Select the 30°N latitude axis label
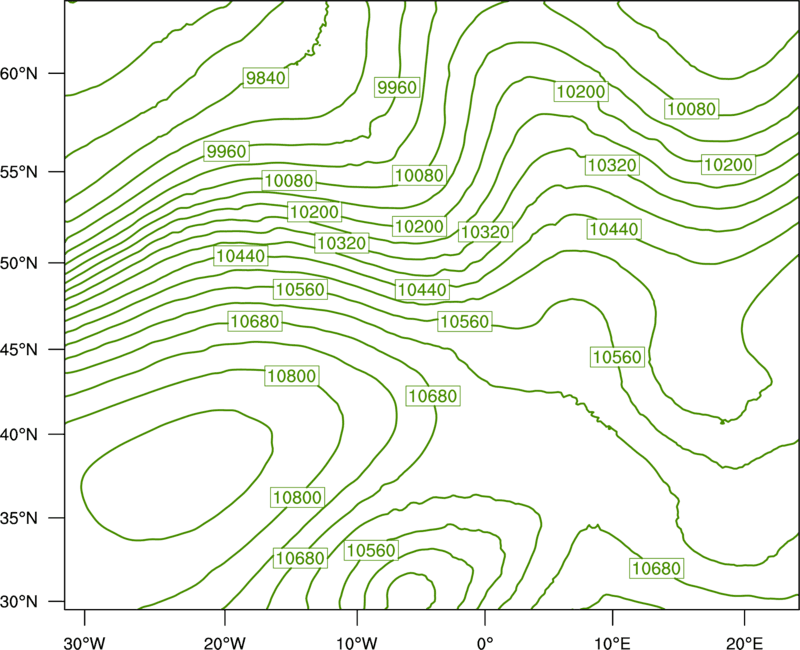Viewport: 800px width, 650px height. tap(19, 602)
